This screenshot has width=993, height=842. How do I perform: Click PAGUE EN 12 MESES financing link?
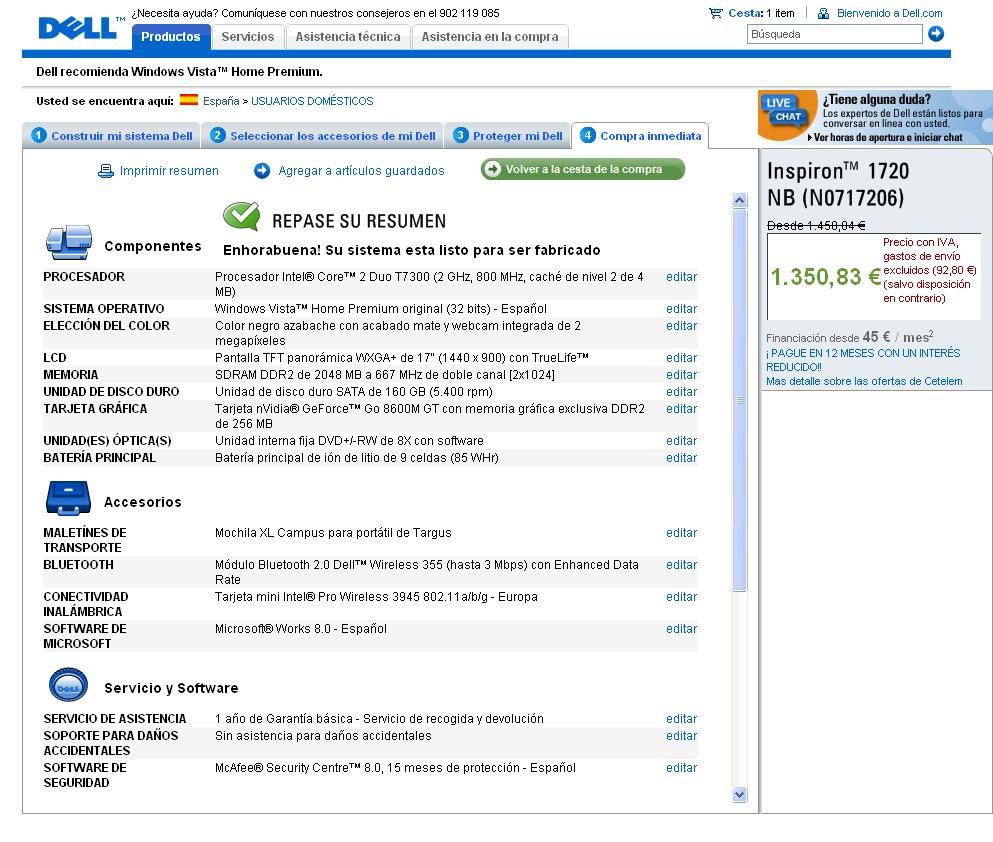point(863,360)
